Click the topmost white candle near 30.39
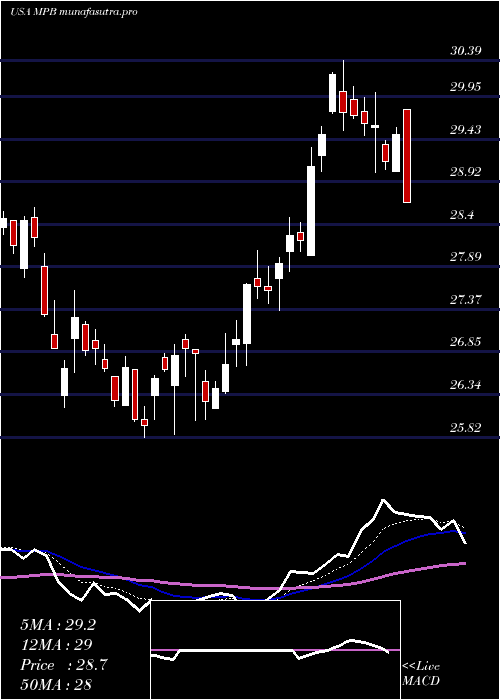This screenshot has width=500, height=700. [x=333, y=93]
